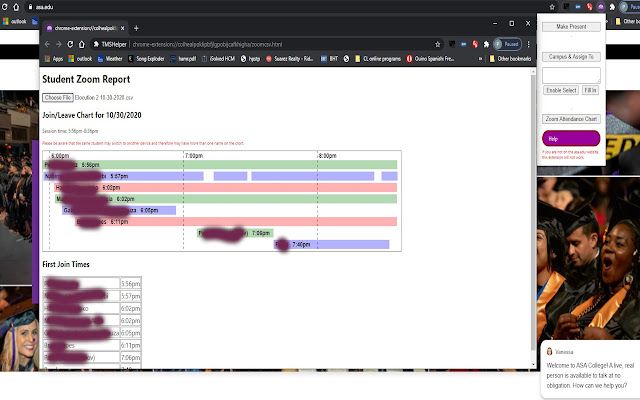Click the 6:11pm cell in First Join Times
This screenshot has width=640, height=400.
click(130, 345)
